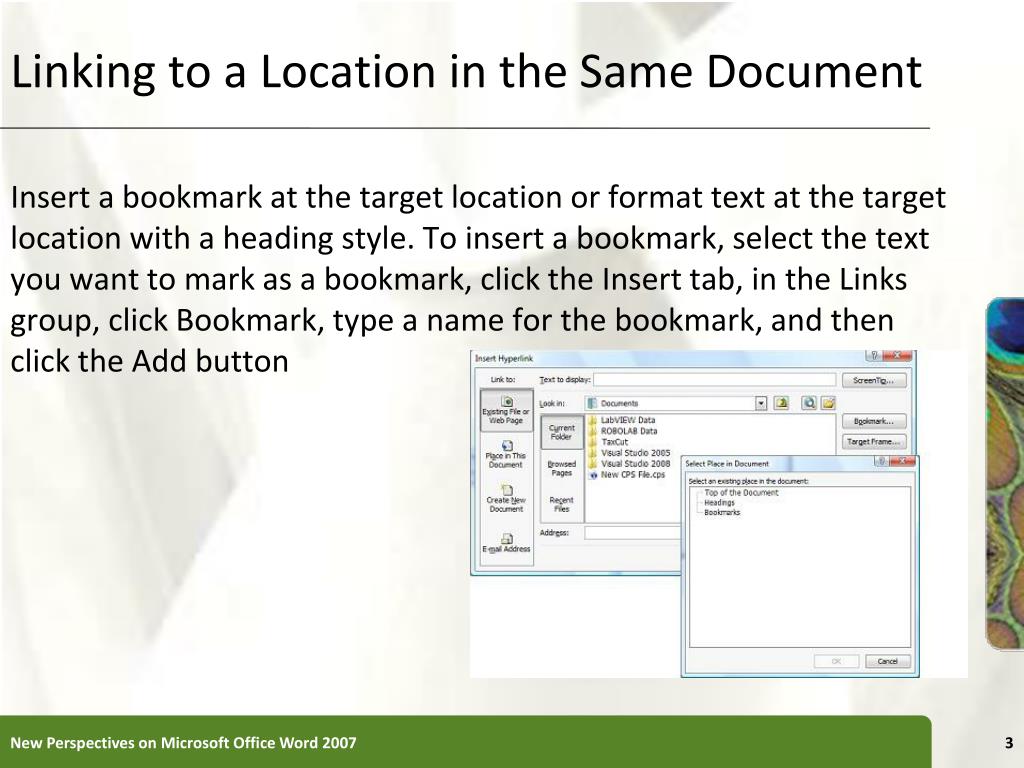Select the TaxCut folder
This screenshot has width=1024, height=768.
(609, 442)
